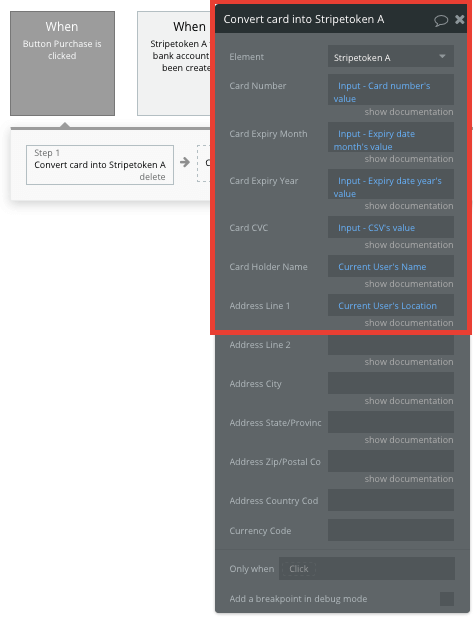473x617 pixels.
Task: Click the empty Address Line 2 field
Action: pyautogui.click(x=391, y=345)
